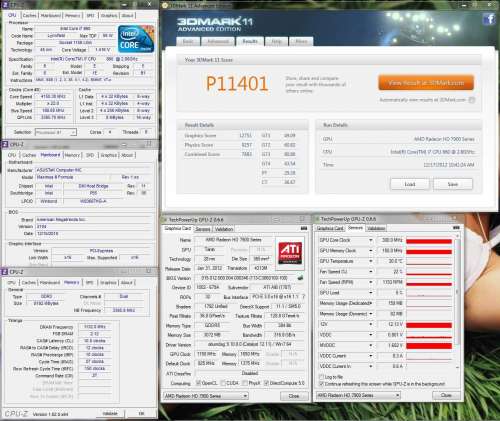Click the OK button in CPU-Z
Viewport: 500px width, 421px height.
141,413
